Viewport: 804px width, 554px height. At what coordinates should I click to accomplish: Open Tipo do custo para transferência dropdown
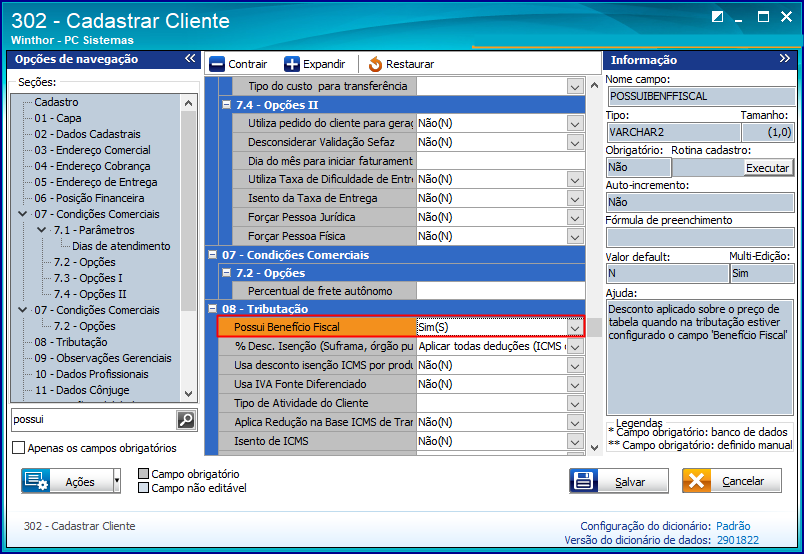[x=575, y=86]
